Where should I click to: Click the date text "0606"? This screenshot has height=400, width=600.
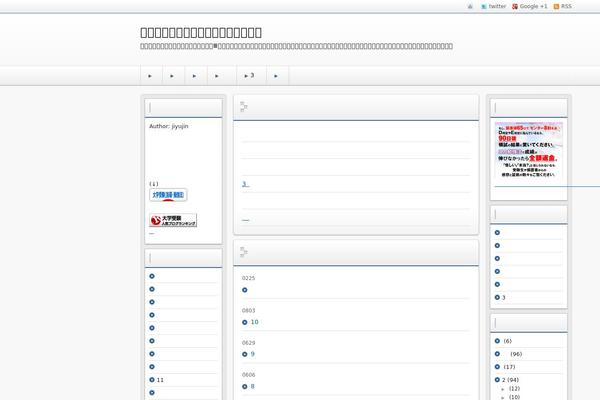click(x=248, y=375)
